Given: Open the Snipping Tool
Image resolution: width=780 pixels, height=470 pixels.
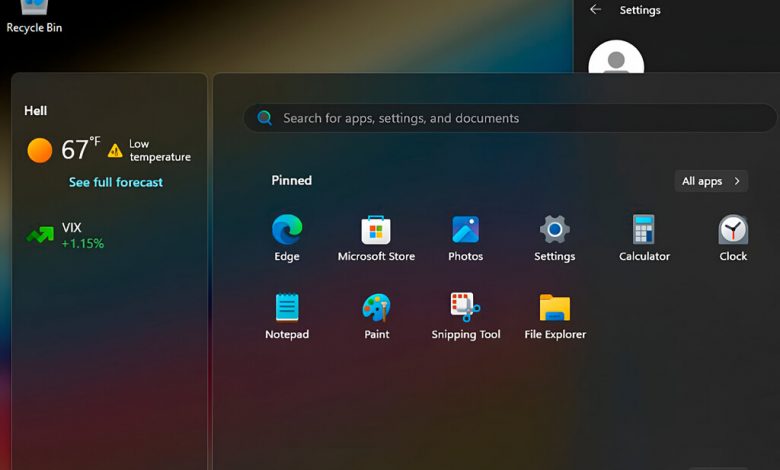Looking at the screenshot, I should point(466,316).
